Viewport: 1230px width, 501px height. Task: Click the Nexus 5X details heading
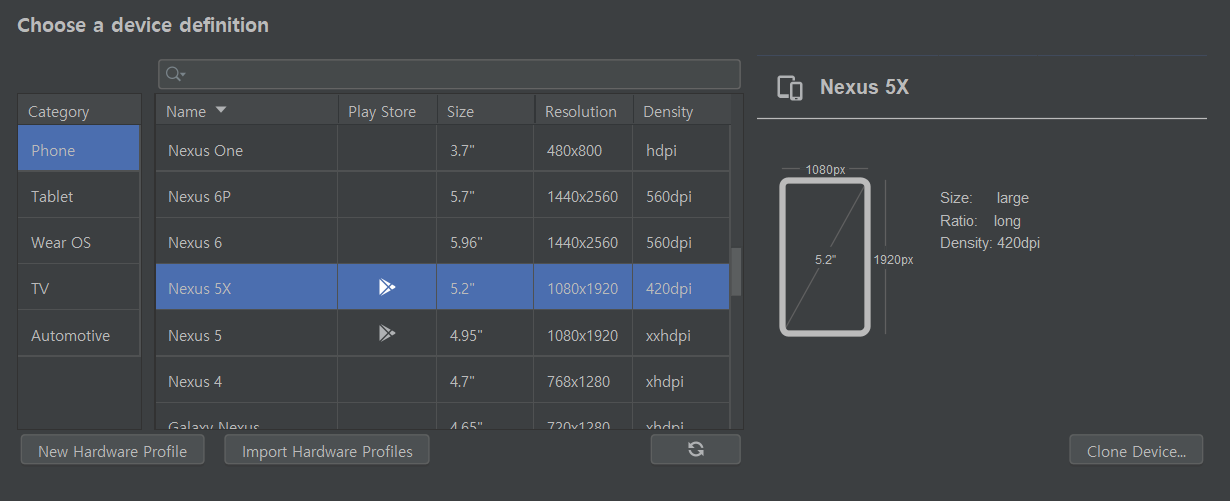pyautogui.click(x=864, y=87)
